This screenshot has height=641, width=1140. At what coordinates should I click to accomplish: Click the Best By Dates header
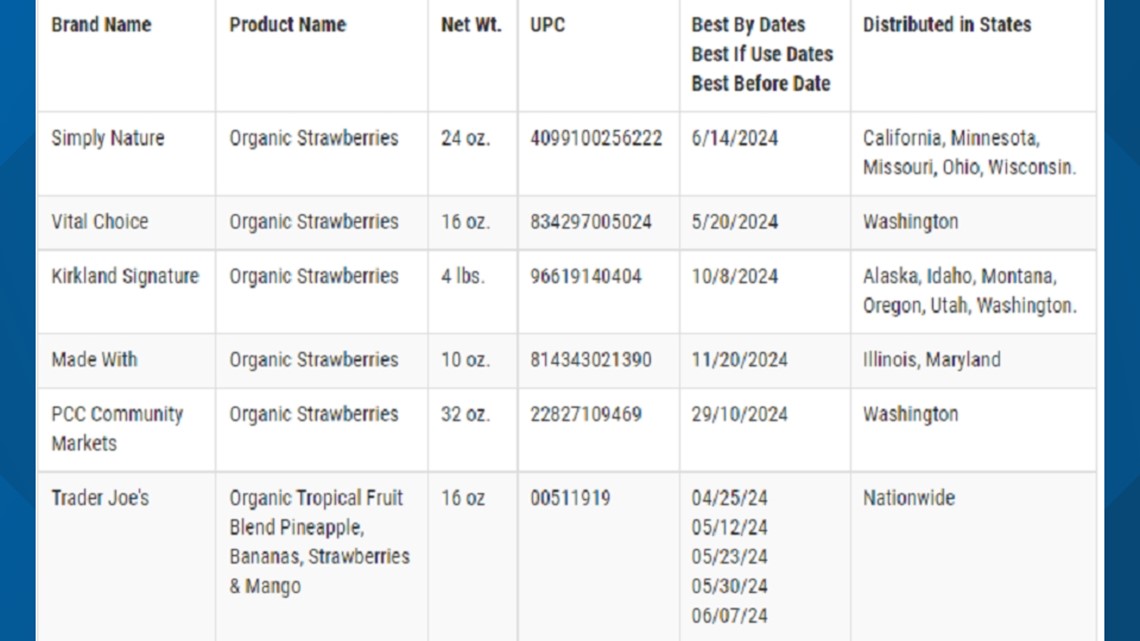point(748,24)
